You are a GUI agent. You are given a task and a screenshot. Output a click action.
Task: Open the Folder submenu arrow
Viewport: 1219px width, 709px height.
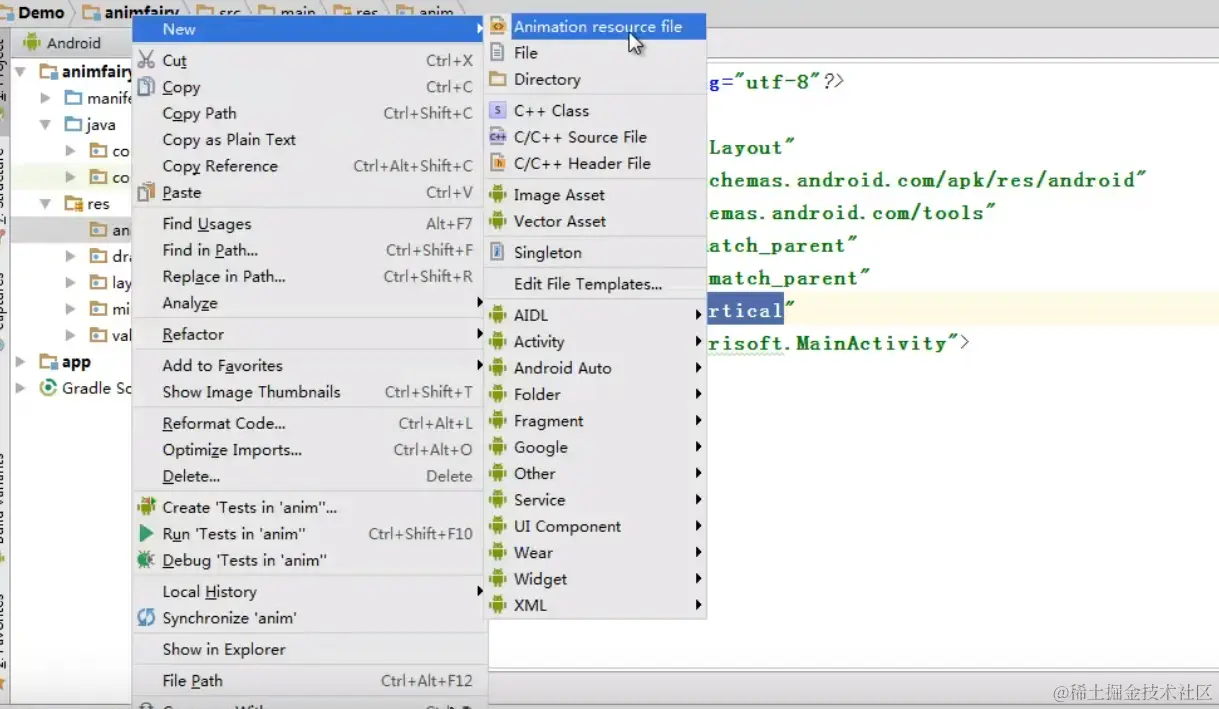698,394
